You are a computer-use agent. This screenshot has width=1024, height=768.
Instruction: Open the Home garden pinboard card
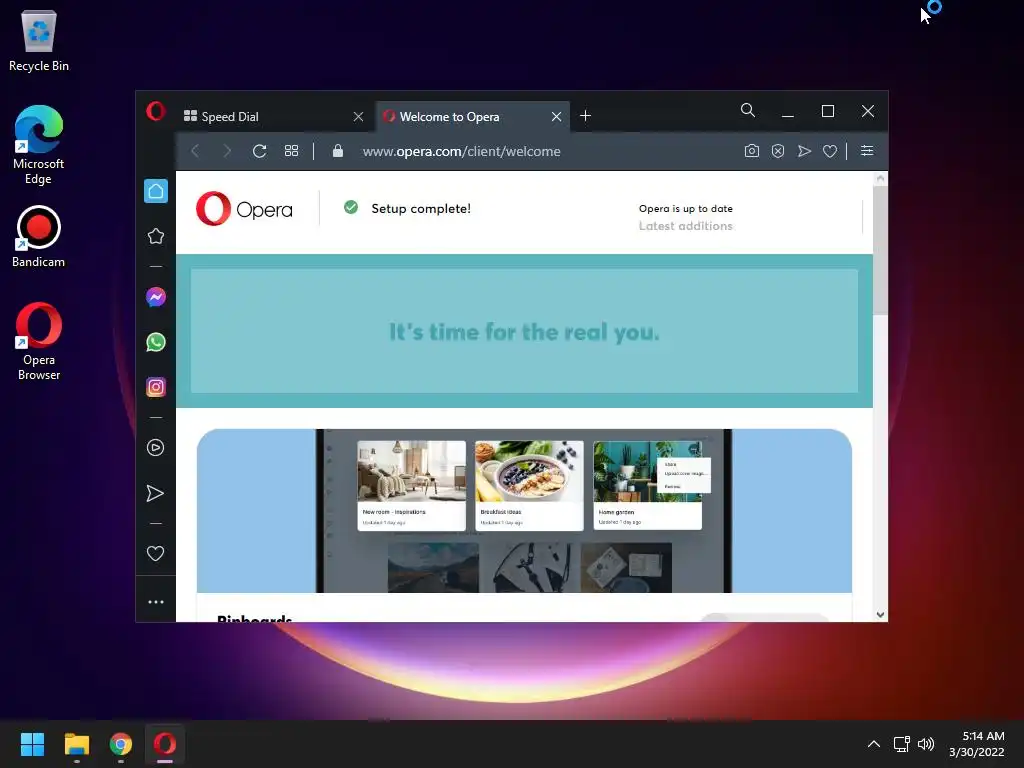click(647, 485)
